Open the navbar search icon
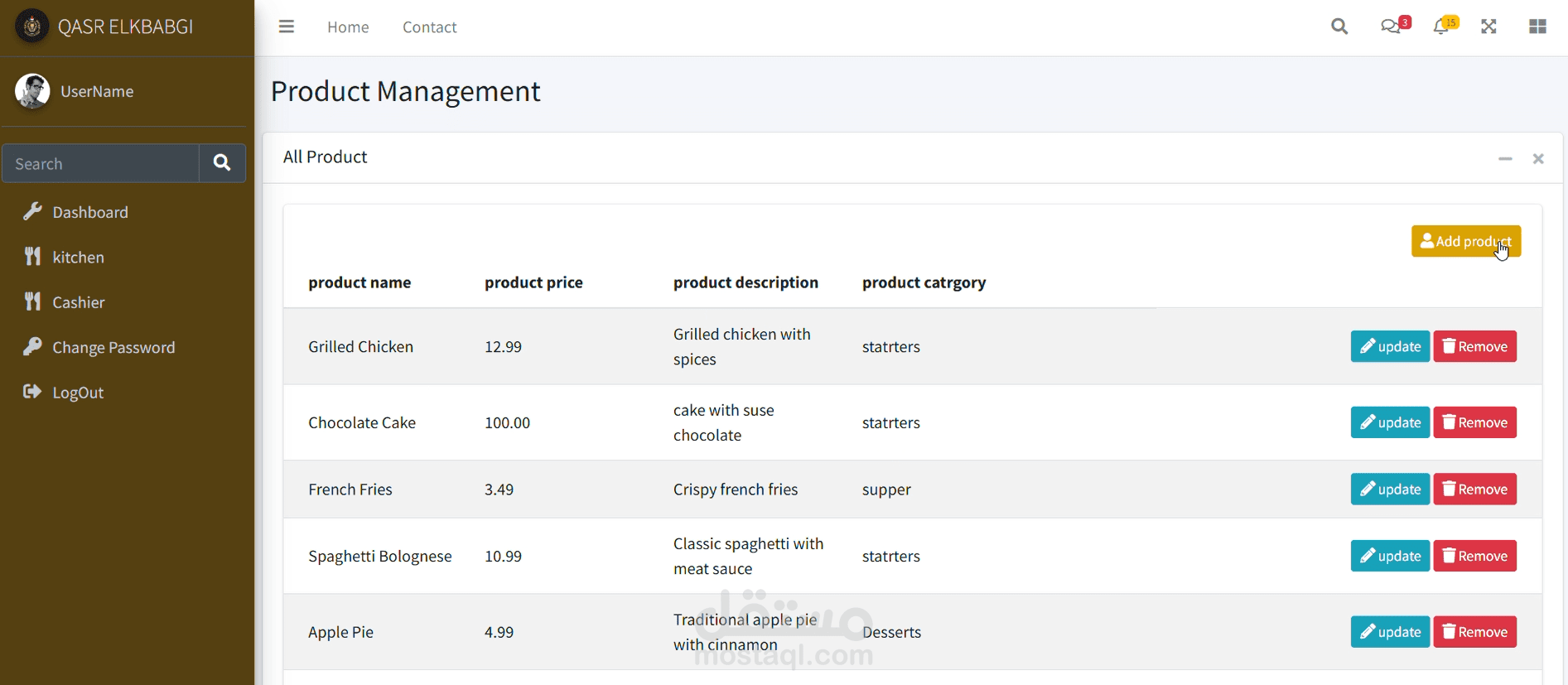The height and width of the screenshot is (685, 1568). click(x=1339, y=27)
